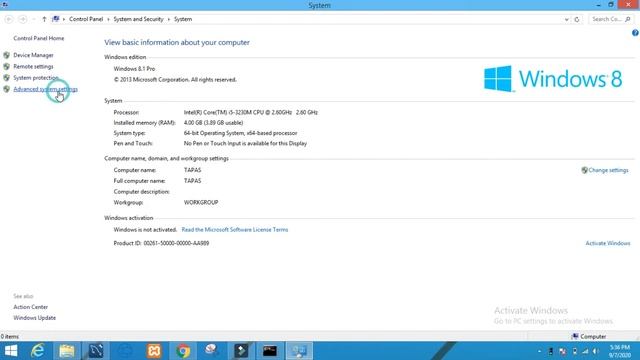Select the System control panel taskbar icon

(299, 351)
